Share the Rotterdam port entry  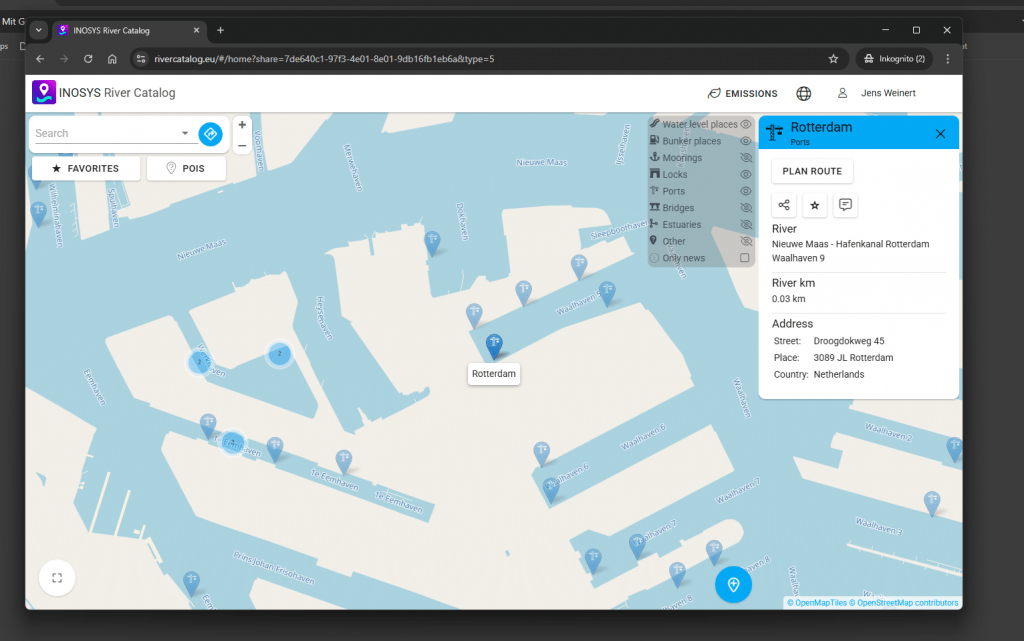(784, 205)
